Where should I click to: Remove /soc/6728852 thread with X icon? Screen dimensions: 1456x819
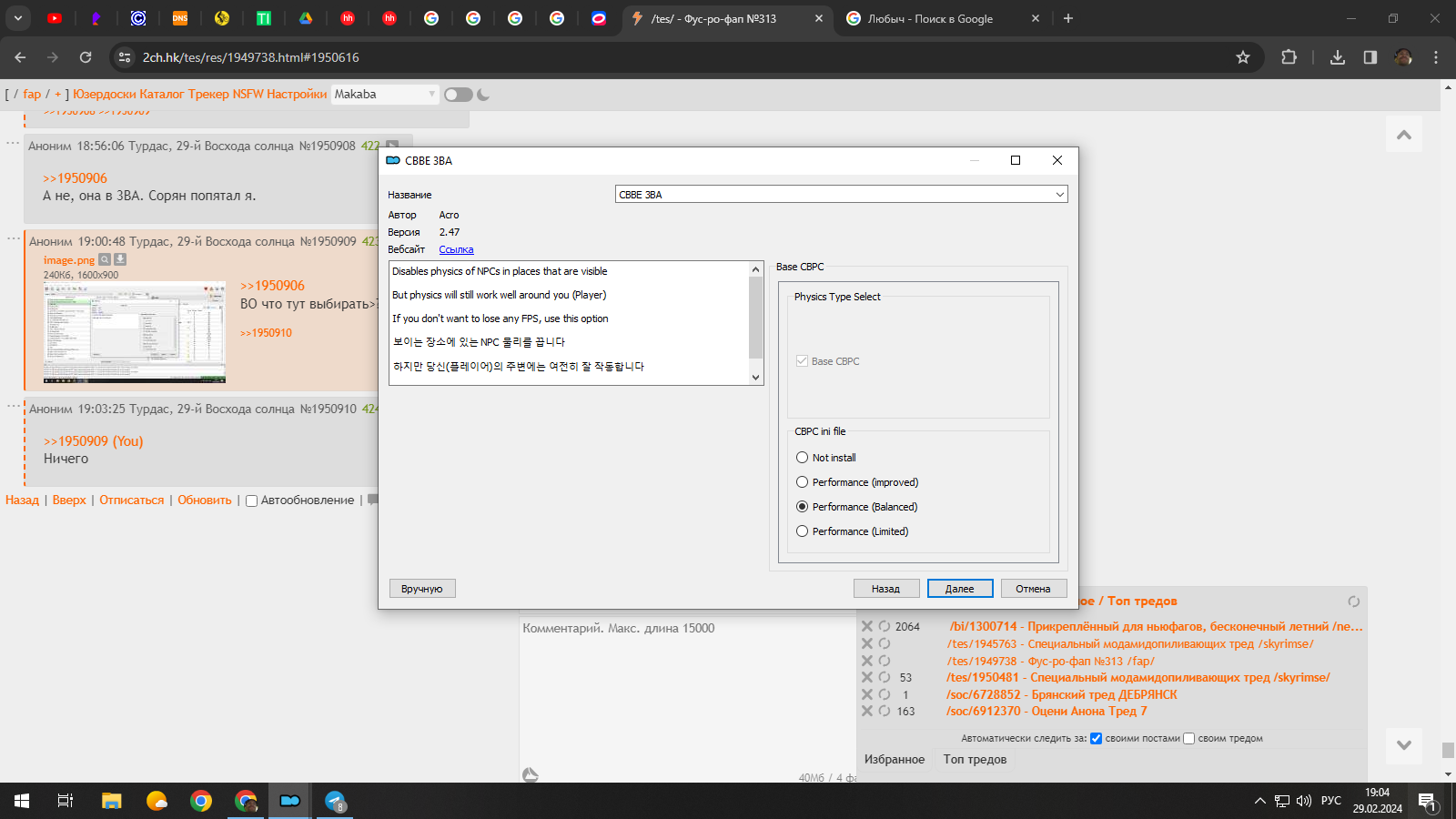coord(867,694)
